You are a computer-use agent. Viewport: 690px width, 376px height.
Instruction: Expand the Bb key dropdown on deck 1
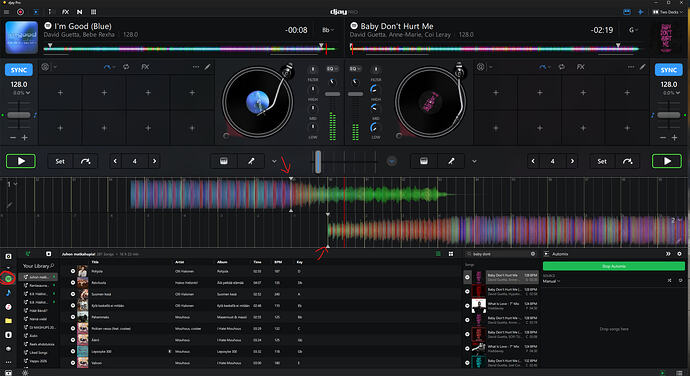[327, 30]
